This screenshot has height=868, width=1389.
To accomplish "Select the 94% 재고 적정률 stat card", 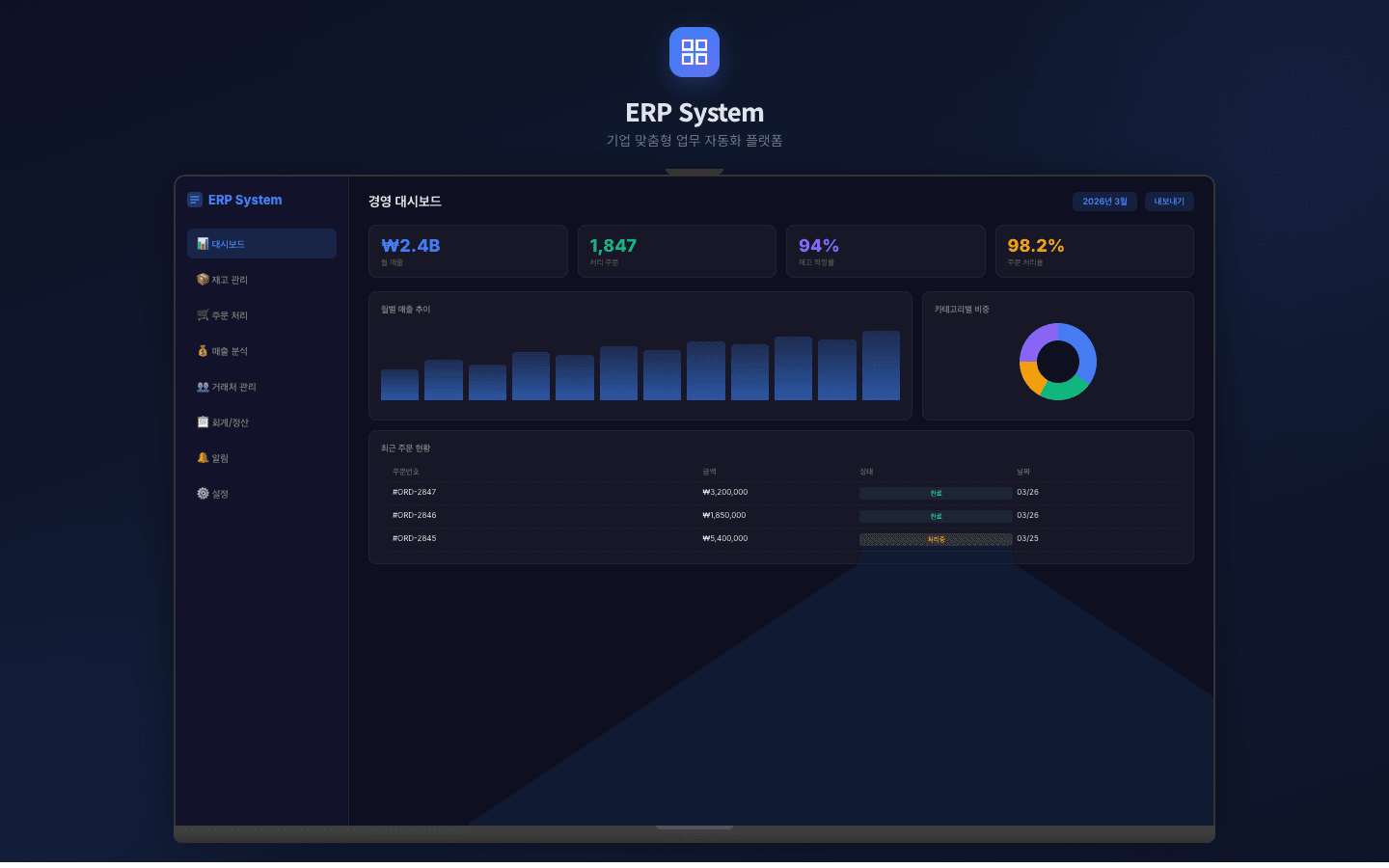I will tap(885, 252).
